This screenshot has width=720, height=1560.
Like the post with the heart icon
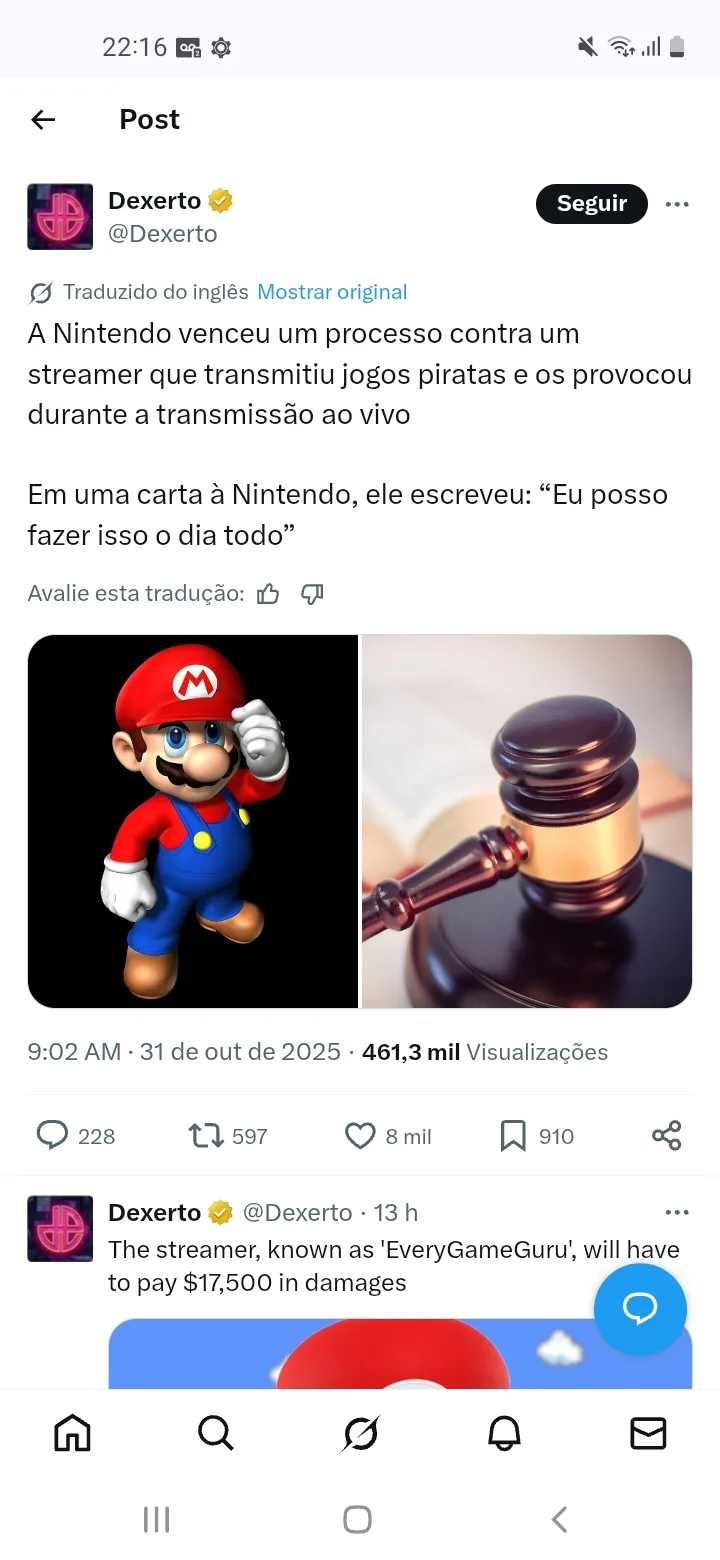[360, 1136]
